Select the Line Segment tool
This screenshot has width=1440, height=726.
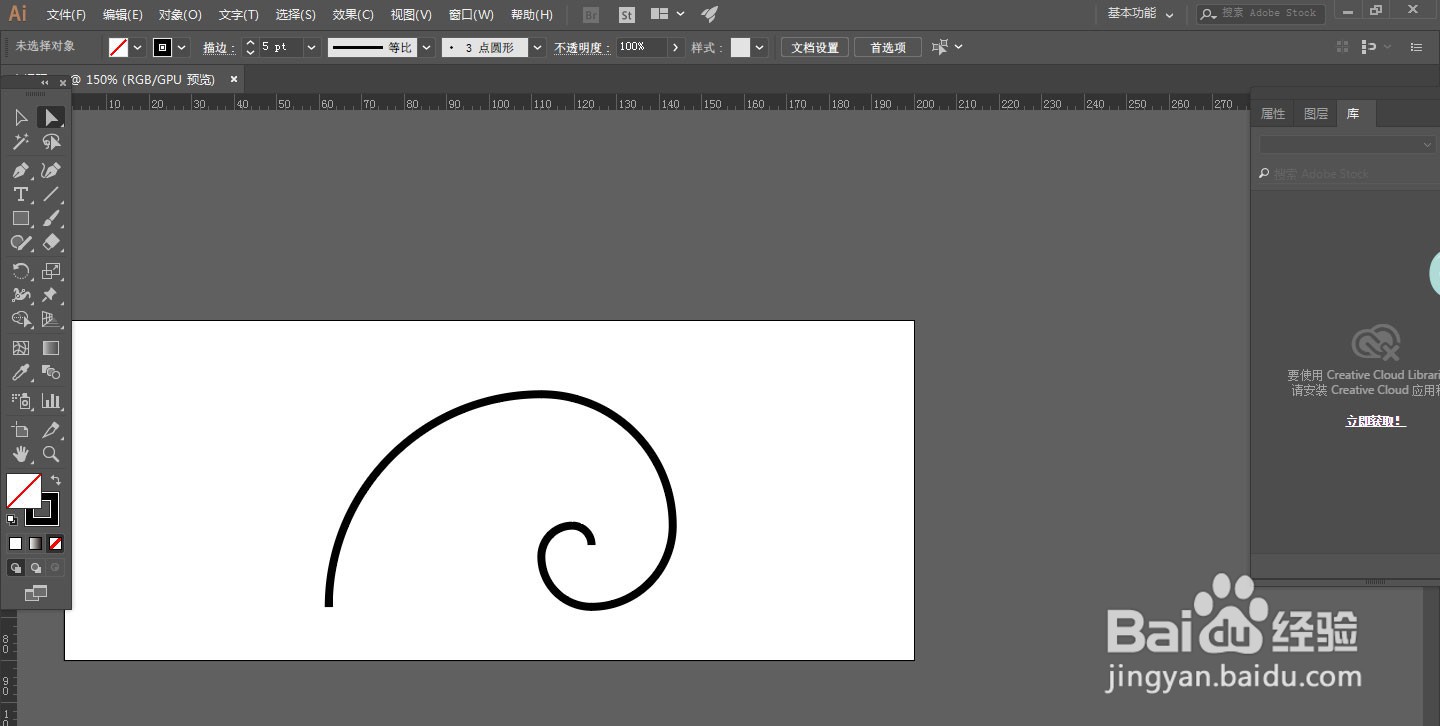click(x=51, y=194)
